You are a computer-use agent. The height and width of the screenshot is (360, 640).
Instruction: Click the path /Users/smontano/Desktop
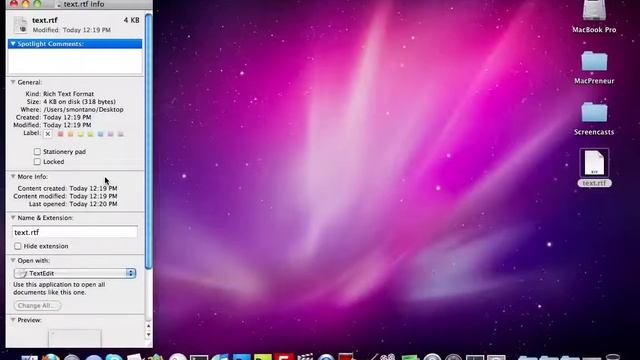point(83,109)
